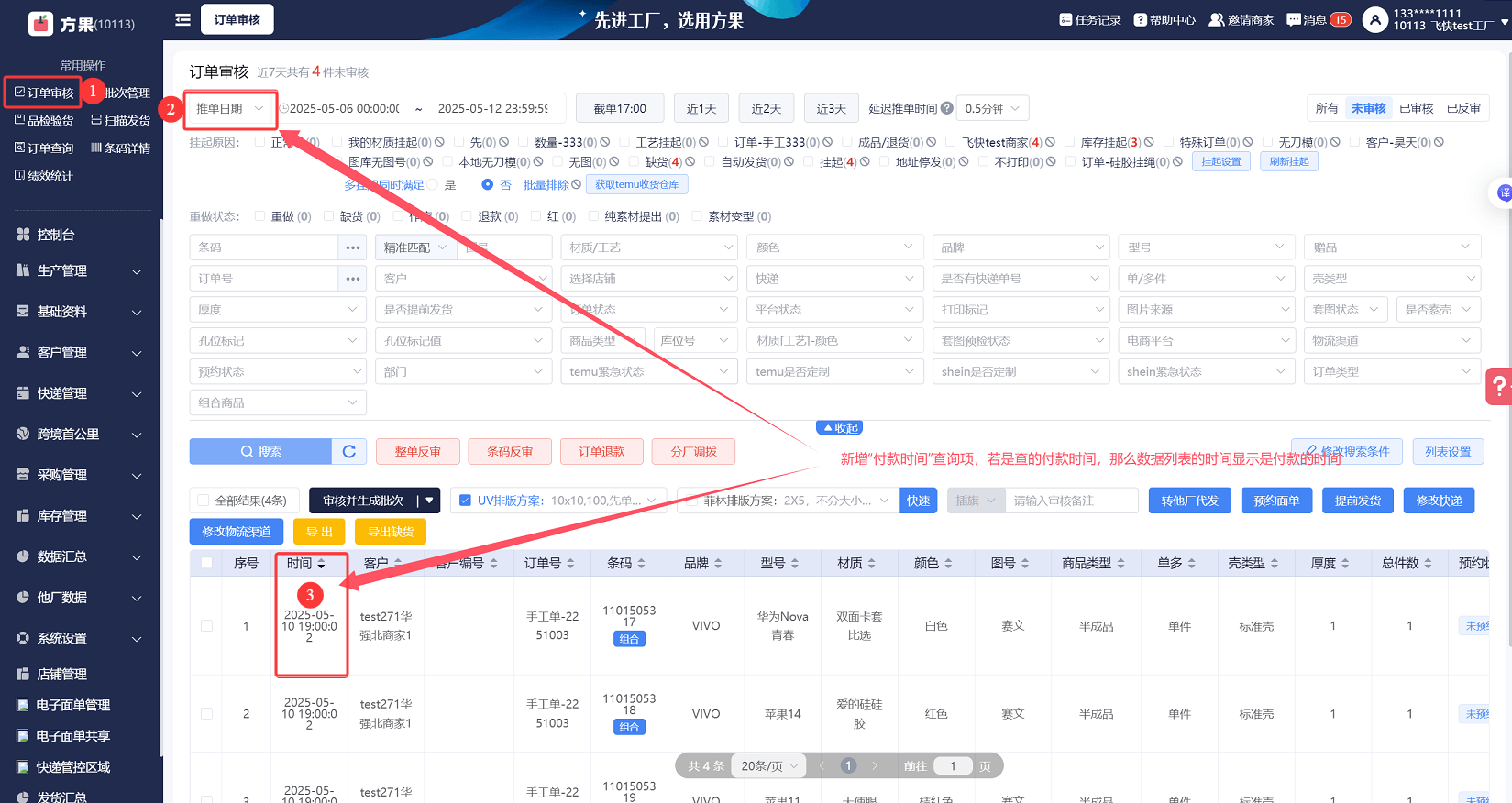Open 订单查询 in common operations

pyautogui.click(x=44, y=148)
